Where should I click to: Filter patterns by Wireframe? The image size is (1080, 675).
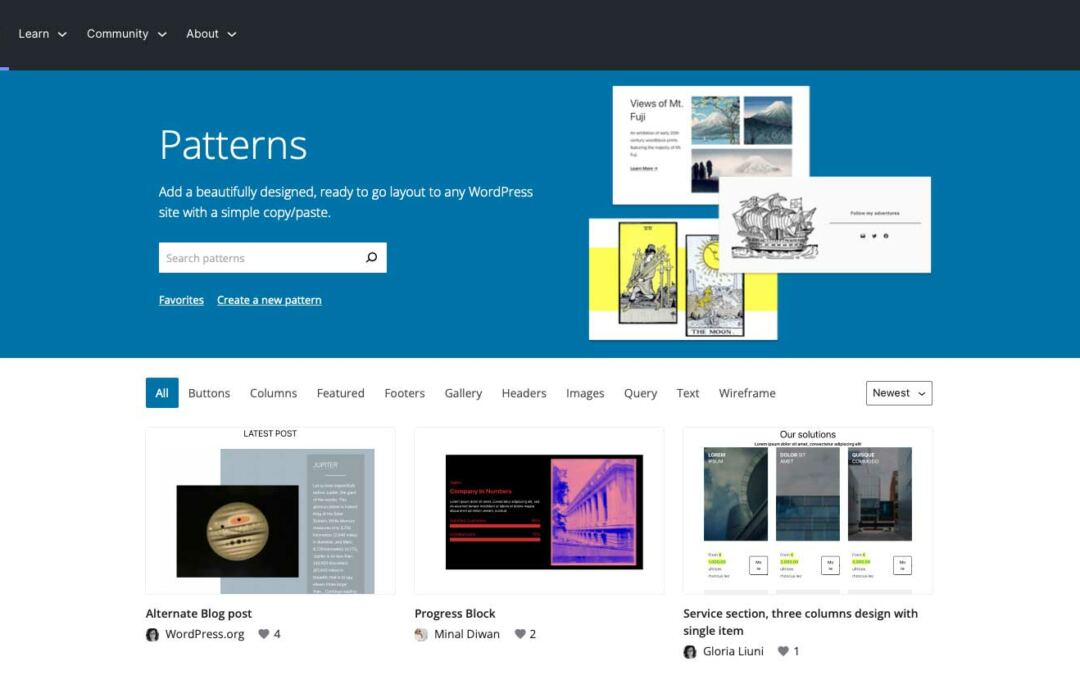(x=747, y=393)
